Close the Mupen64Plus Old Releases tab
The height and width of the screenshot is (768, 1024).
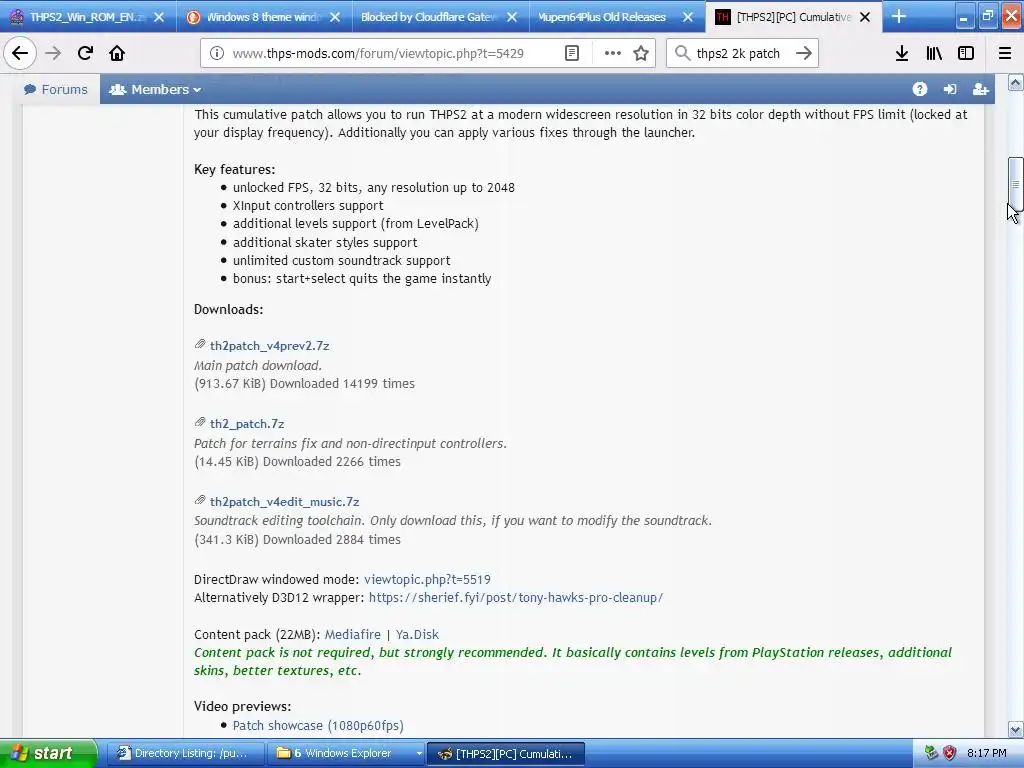click(x=688, y=17)
